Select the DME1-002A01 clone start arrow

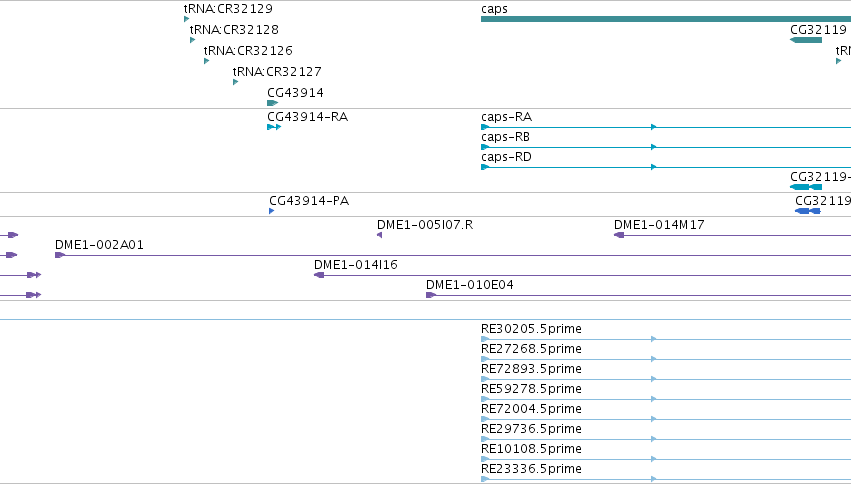click(60, 255)
